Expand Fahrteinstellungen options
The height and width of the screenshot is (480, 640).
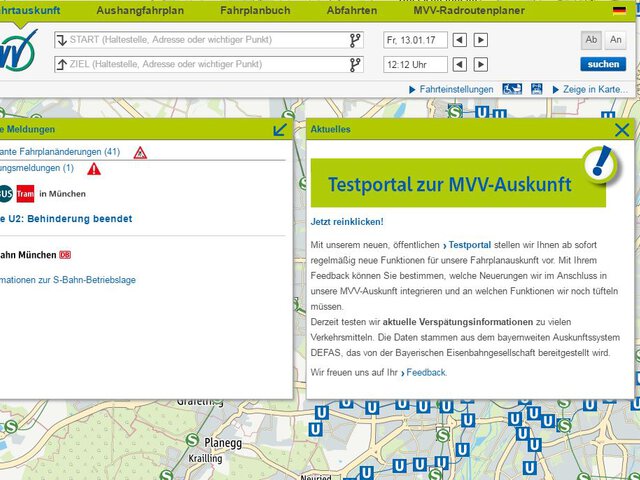point(451,89)
